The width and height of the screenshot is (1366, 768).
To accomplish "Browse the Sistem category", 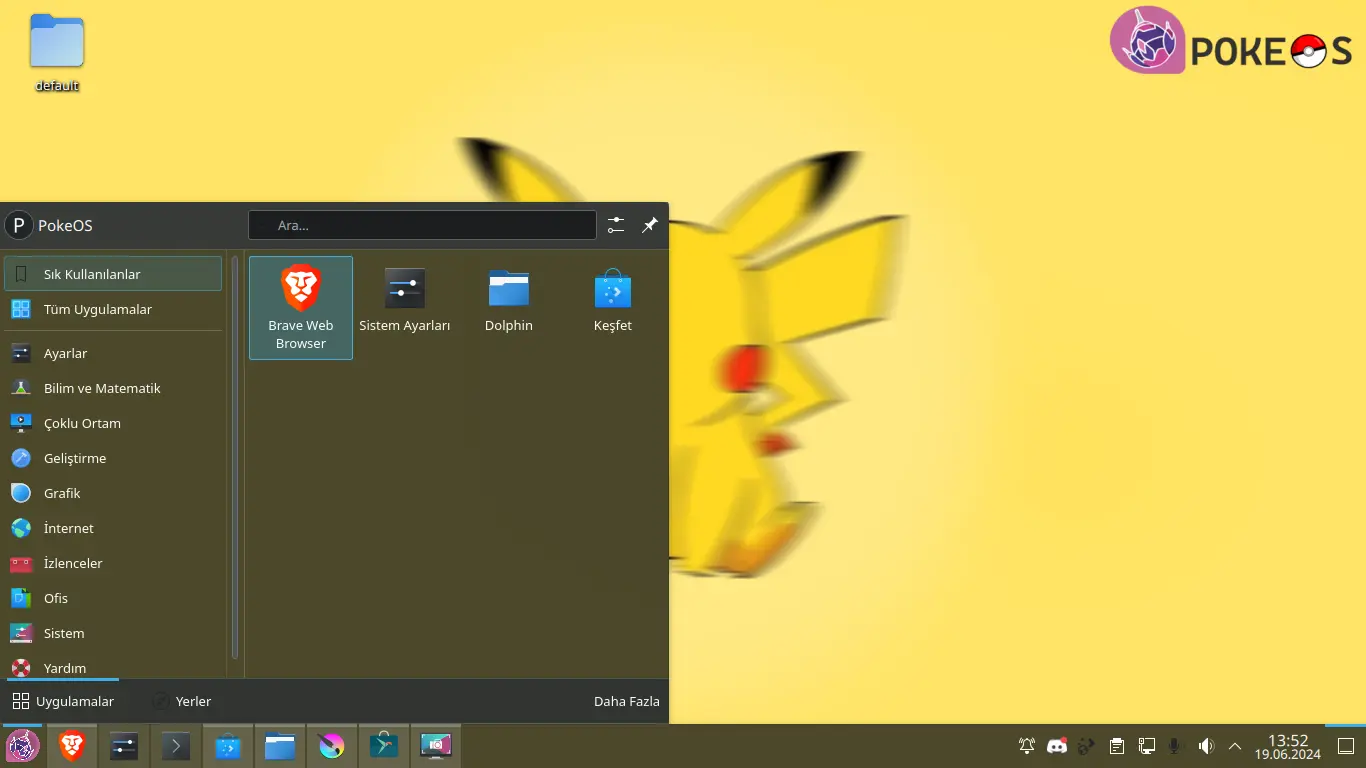I will pyautogui.click(x=113, y=633).
